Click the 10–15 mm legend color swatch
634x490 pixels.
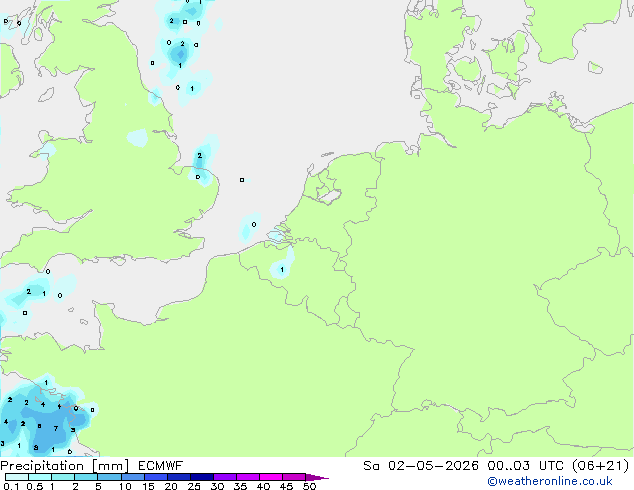tap(132, 477)
